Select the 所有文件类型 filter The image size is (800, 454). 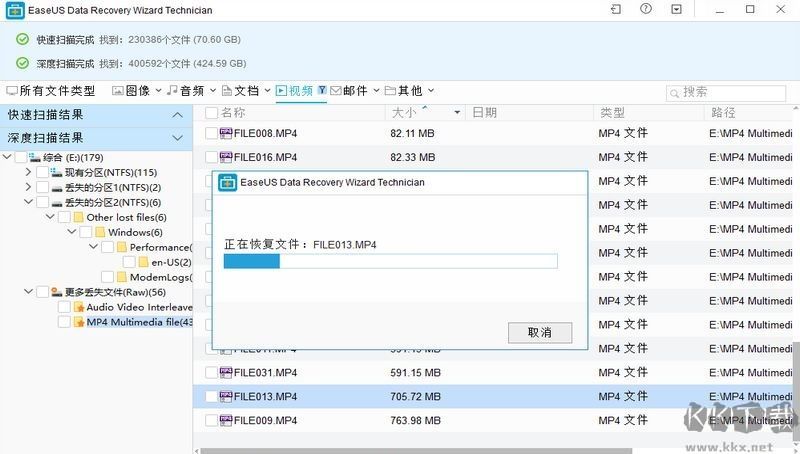coord(51,91)
